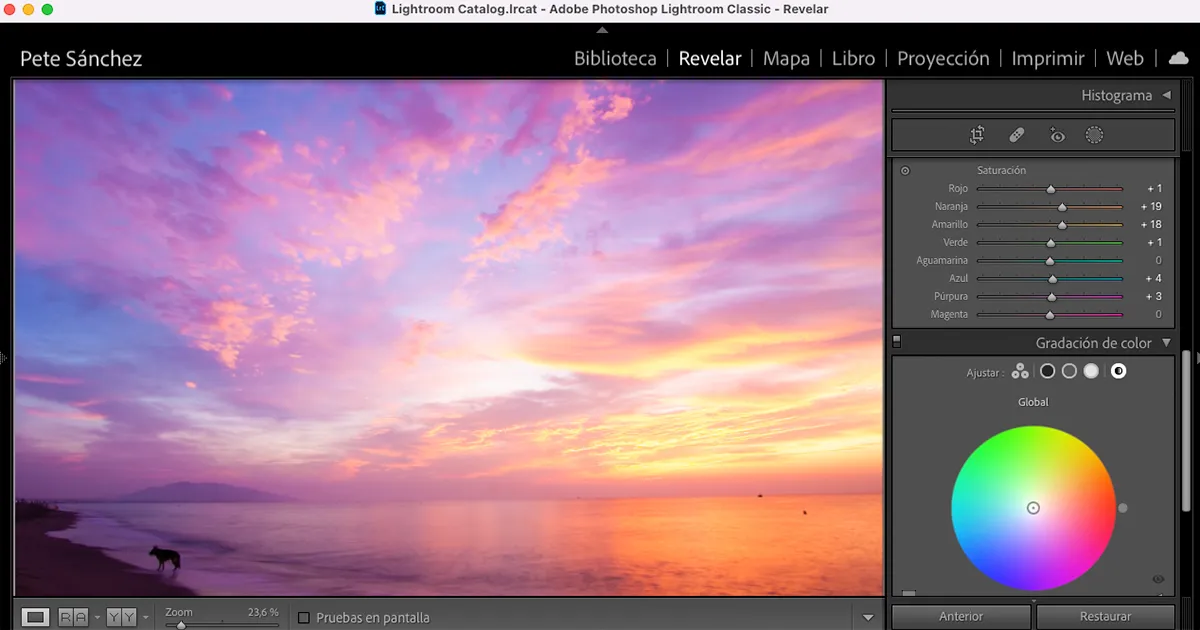Viewport: 1200px width, 630px height.
Task: Click the Anterior button
Action: 961,616
